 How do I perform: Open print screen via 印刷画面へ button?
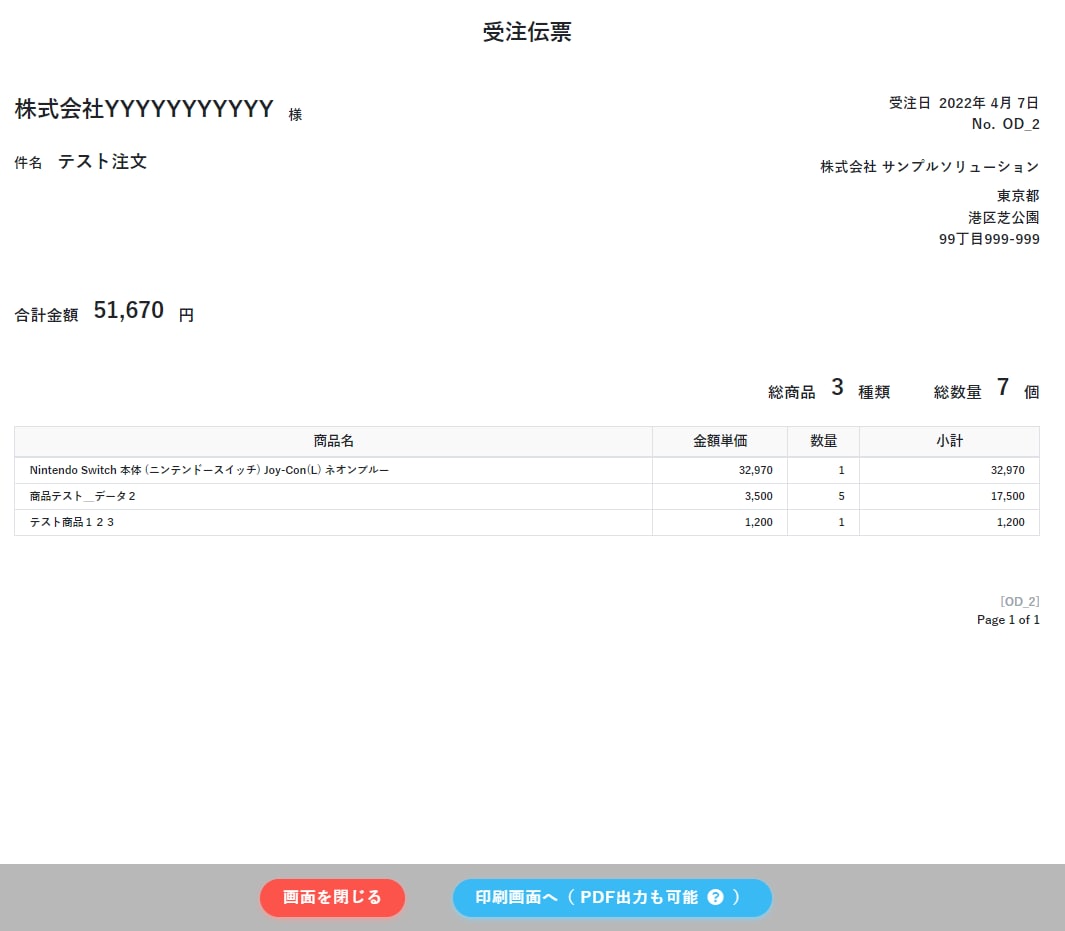pos(612,897)
